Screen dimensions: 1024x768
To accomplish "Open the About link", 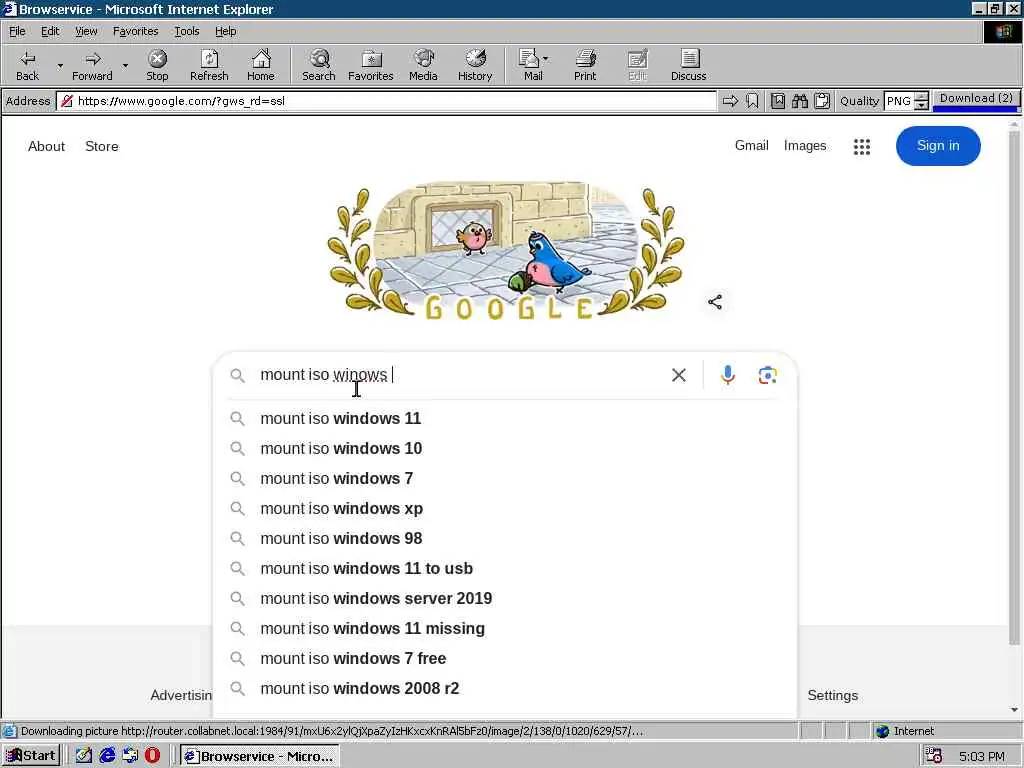I will tap(46, 146).
